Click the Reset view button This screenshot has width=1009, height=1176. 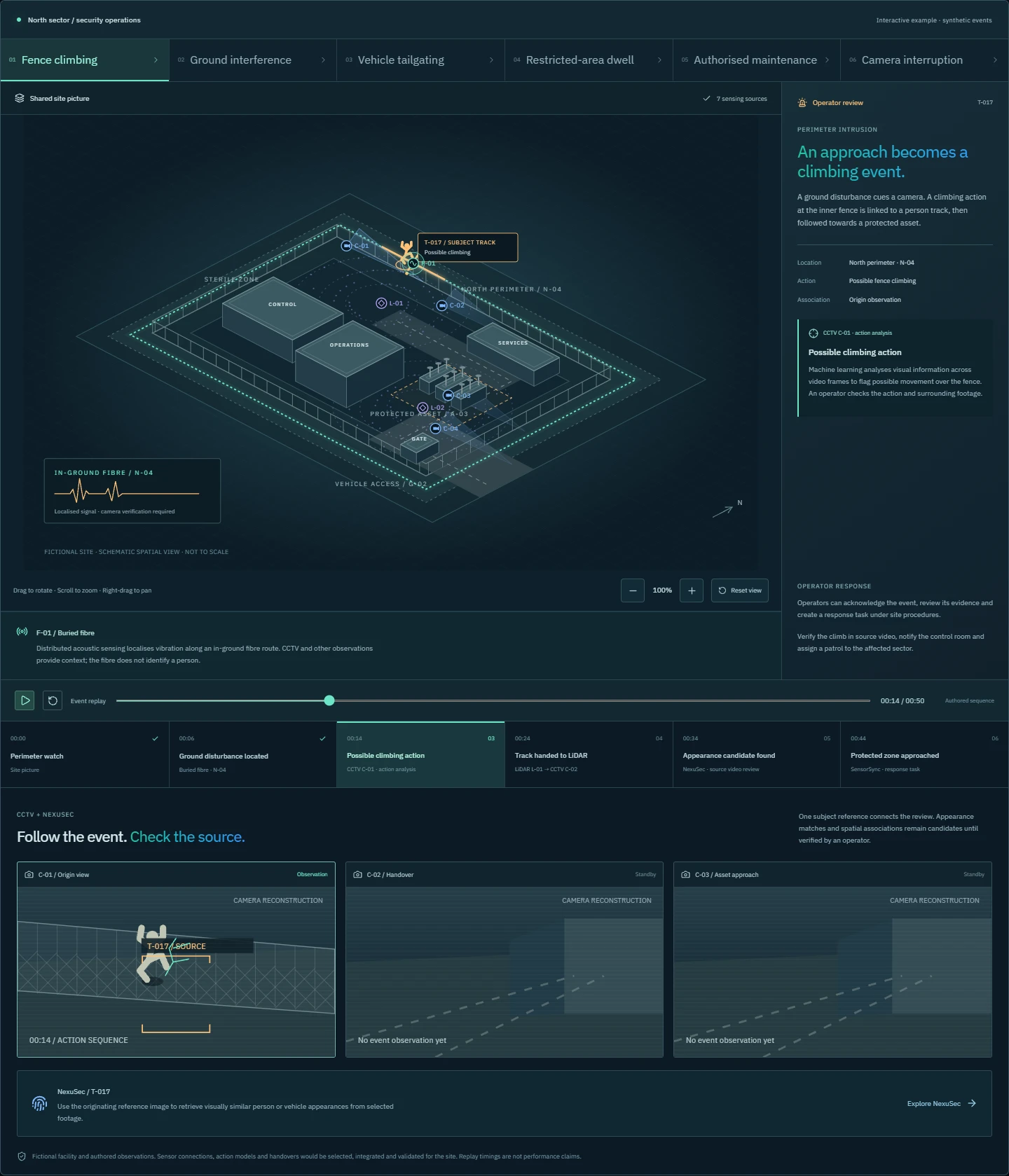tap(740, 590)
